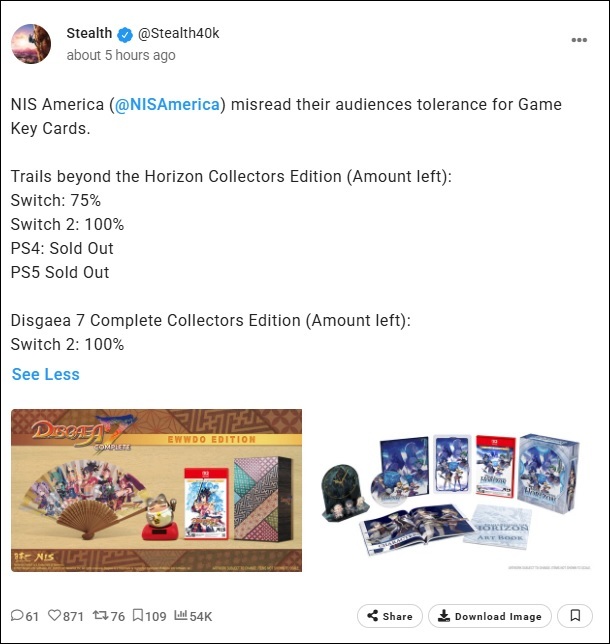The image size is (610, 644).
Task: Click the download tray icon in Download Image
Action: coord(444,616)
